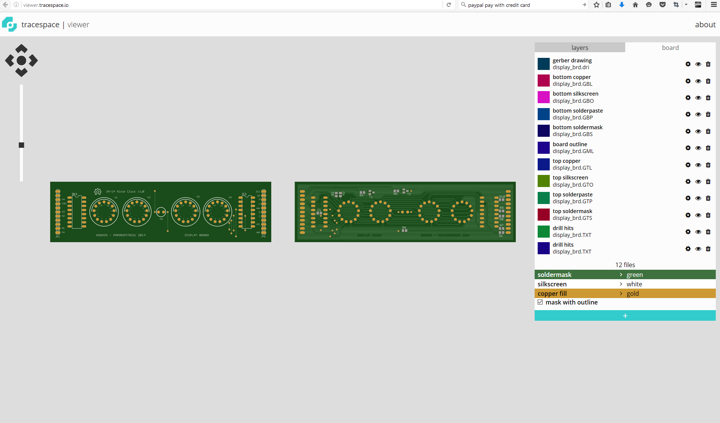The image size is (720, 423).
Task: Go back with browser back arrow
Action: [6, 5]
